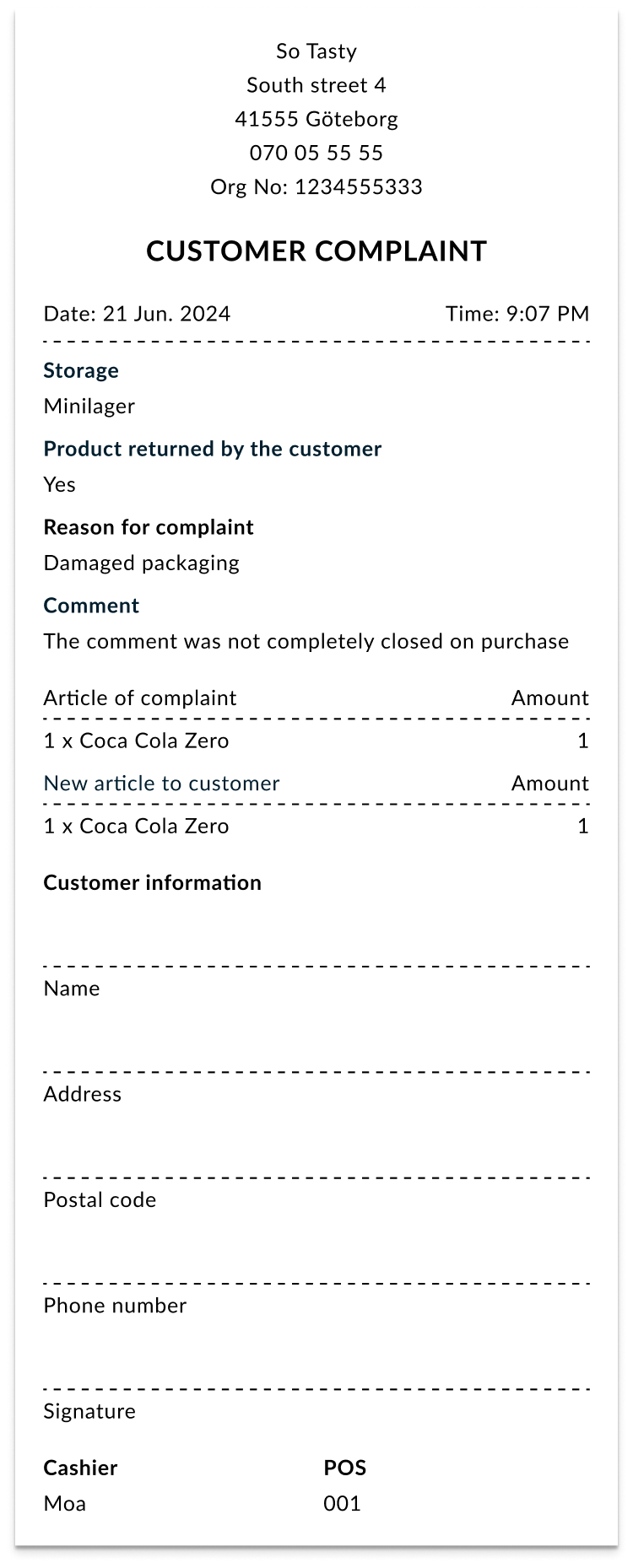
Task: Click the Comment section label
Action: pyautogui.click(x=91, y=606)
